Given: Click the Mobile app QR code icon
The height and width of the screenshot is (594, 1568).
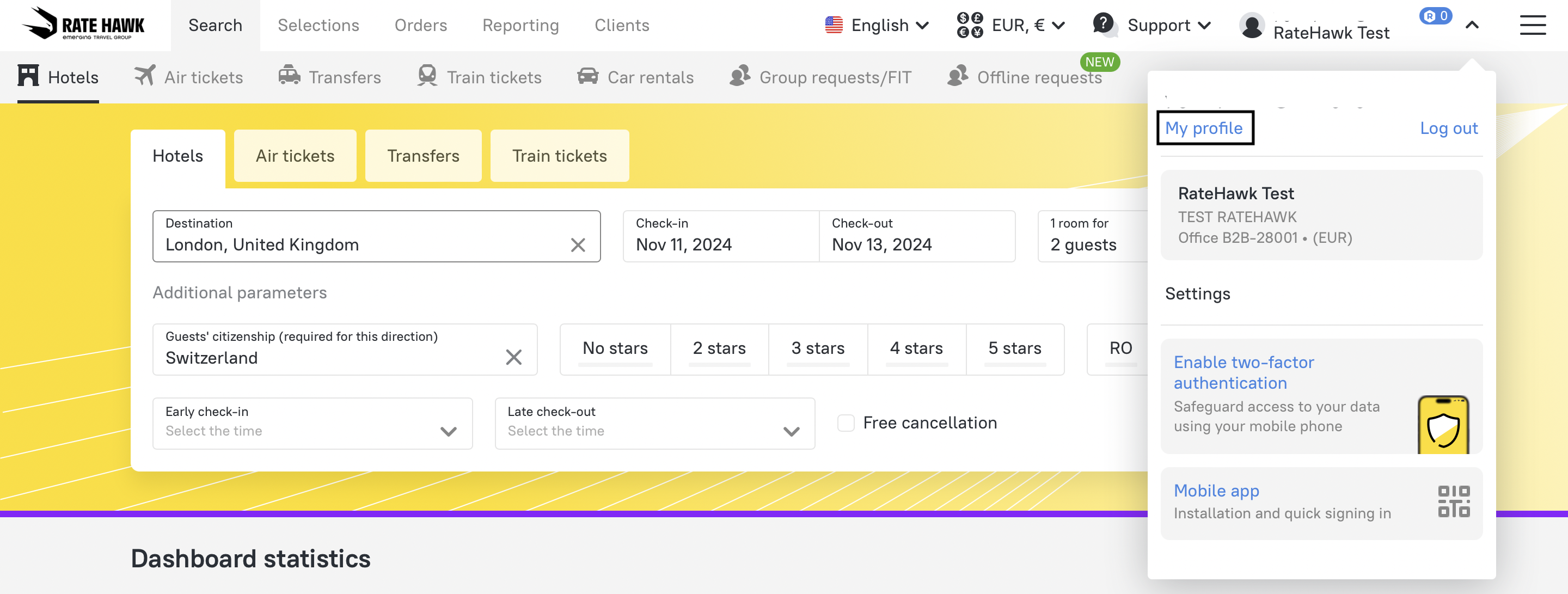Looking at the screenshot, I should (1453, 501).
